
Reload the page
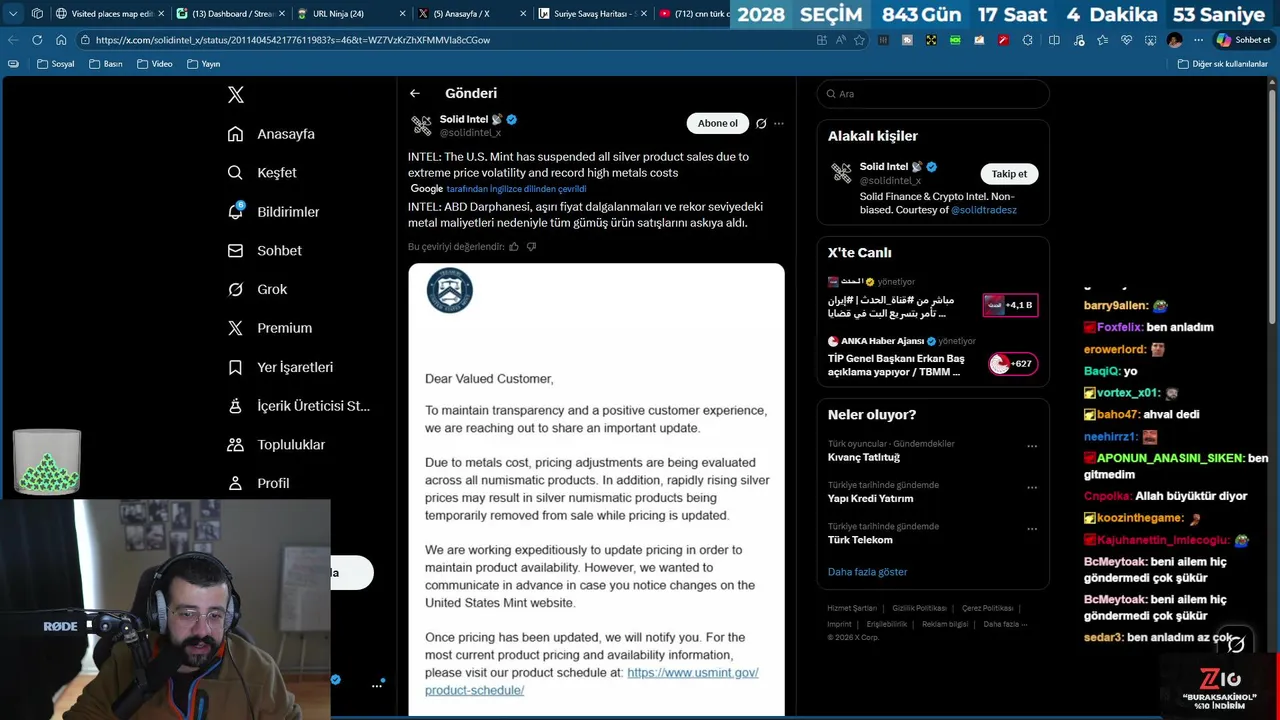pyautogui.click(x=37, y=40)
